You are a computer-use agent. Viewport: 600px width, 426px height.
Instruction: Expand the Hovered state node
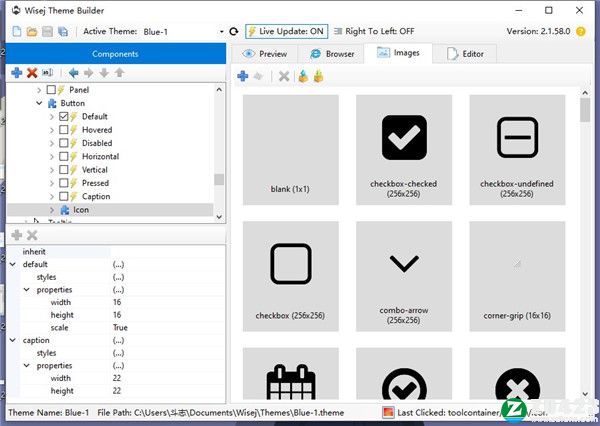(52, 130)
